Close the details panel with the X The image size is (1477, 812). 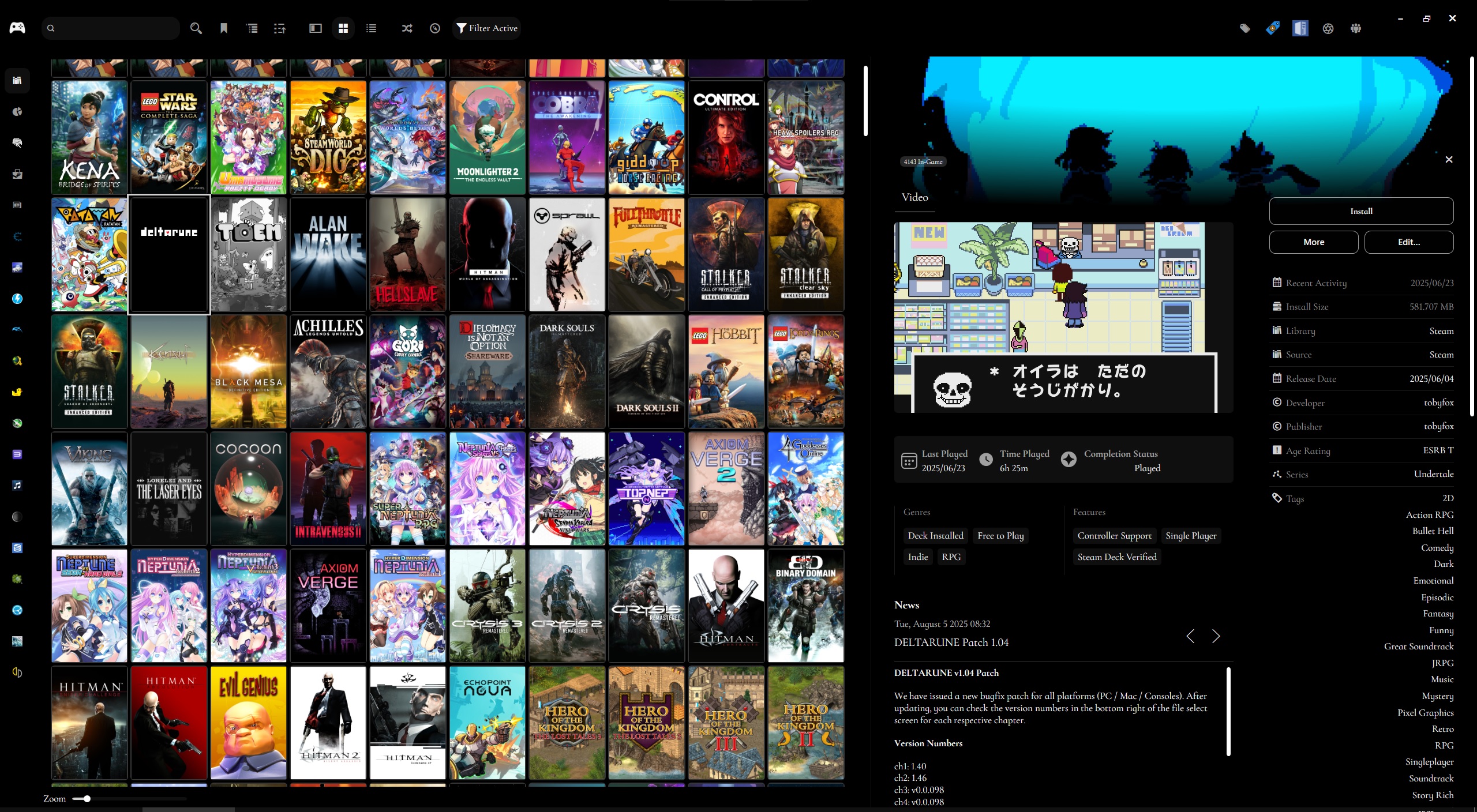[x=1449, y=159]
